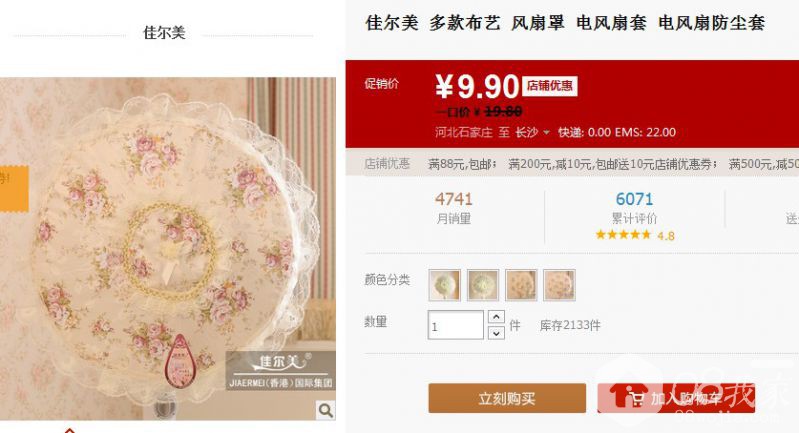Open the 长沙 destination dropdown

point(532,132)
